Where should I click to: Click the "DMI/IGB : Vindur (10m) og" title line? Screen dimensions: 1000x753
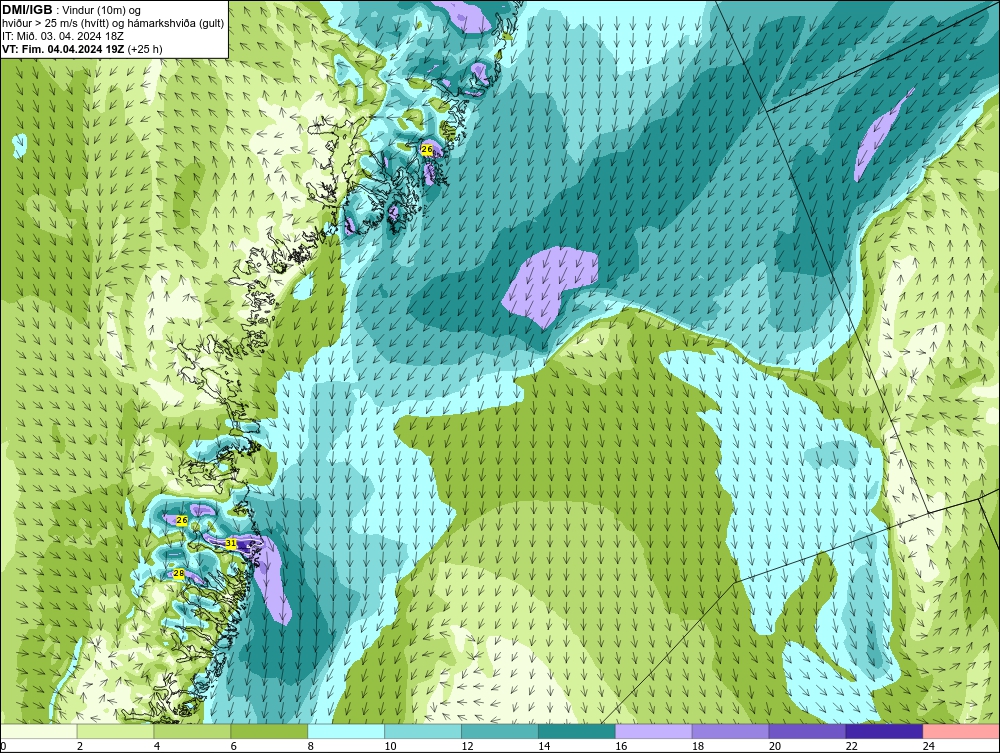point(72,10)
